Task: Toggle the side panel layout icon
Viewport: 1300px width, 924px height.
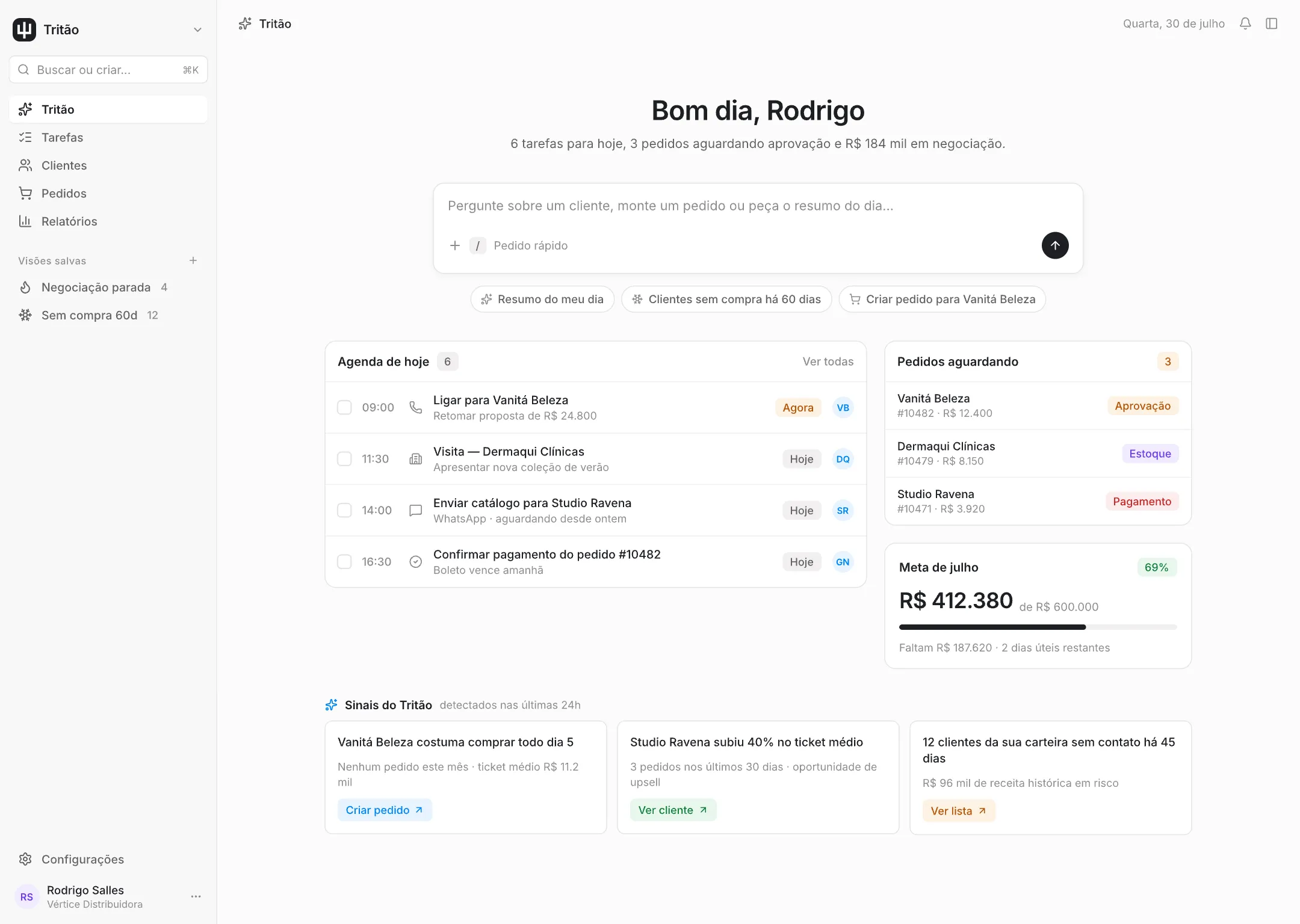Action: tap(1272, 23)
